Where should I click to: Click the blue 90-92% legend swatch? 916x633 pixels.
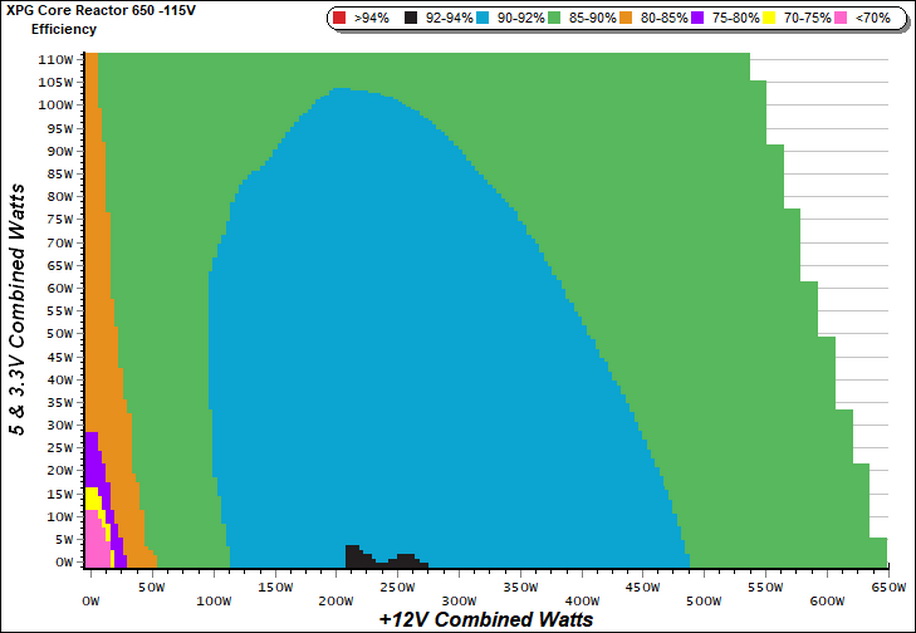pos(483,18)
